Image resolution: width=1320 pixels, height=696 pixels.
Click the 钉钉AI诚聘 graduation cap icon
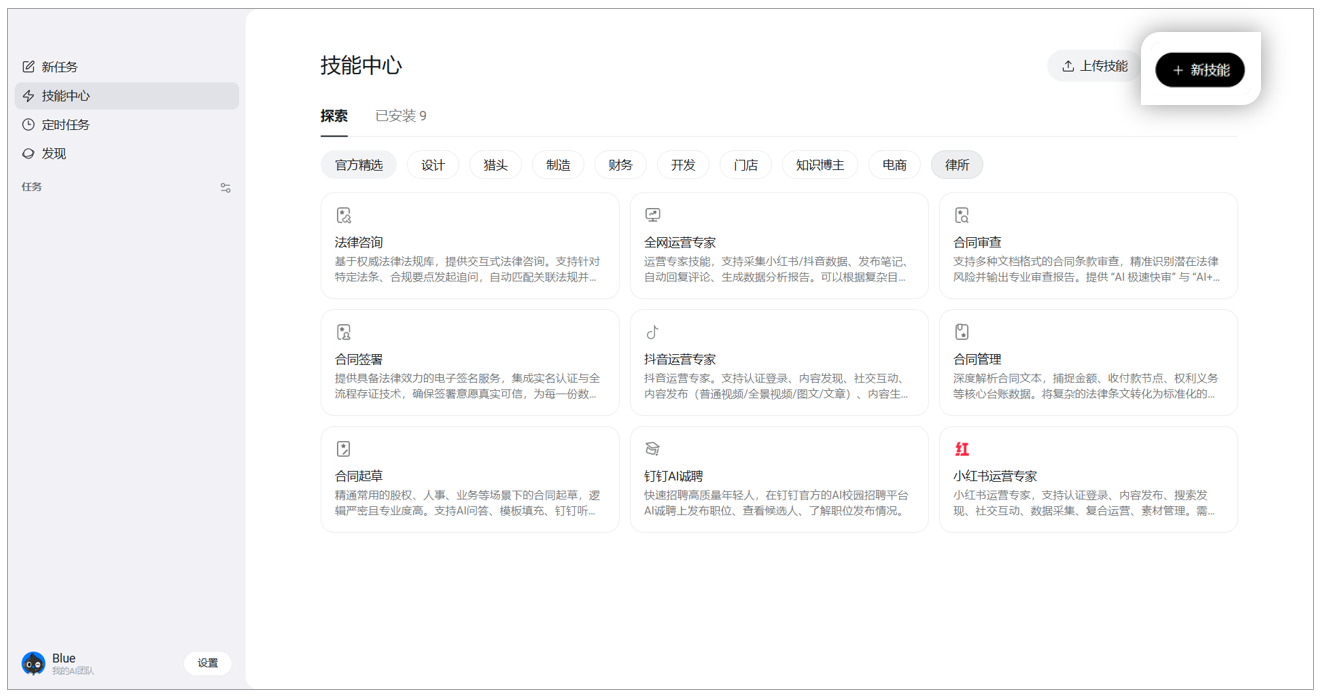tap(652, 449)
